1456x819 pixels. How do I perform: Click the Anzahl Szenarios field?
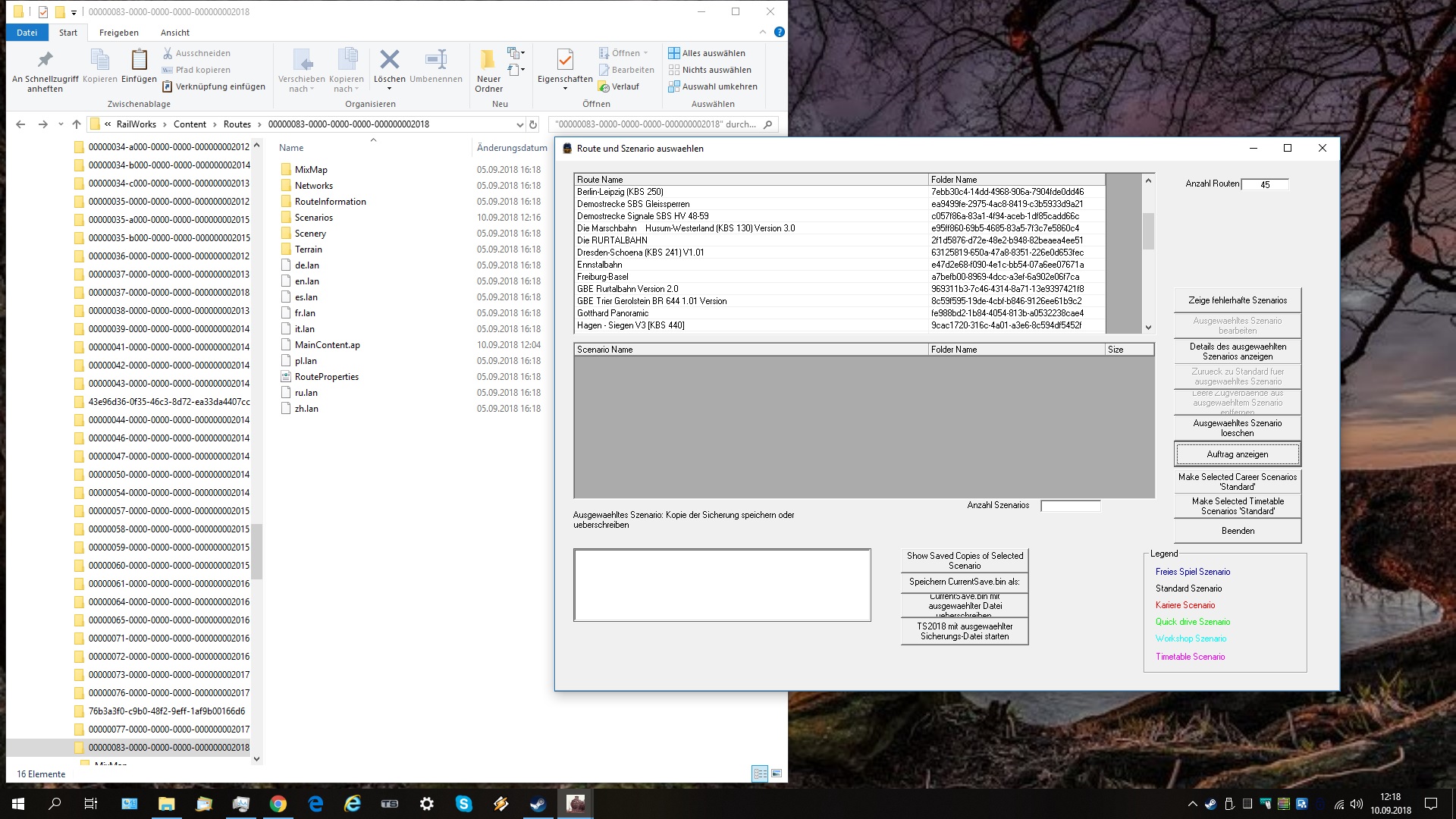coord(1070,506)
